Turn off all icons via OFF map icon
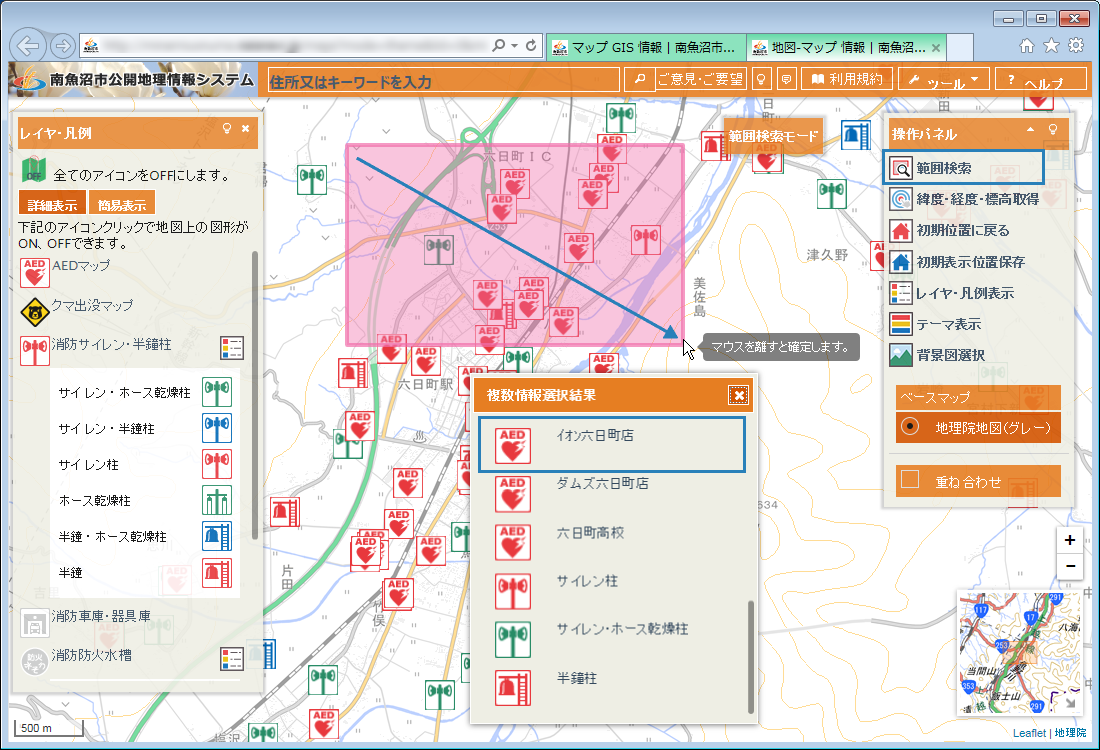The image size is (1100, 750). (33, 170)
